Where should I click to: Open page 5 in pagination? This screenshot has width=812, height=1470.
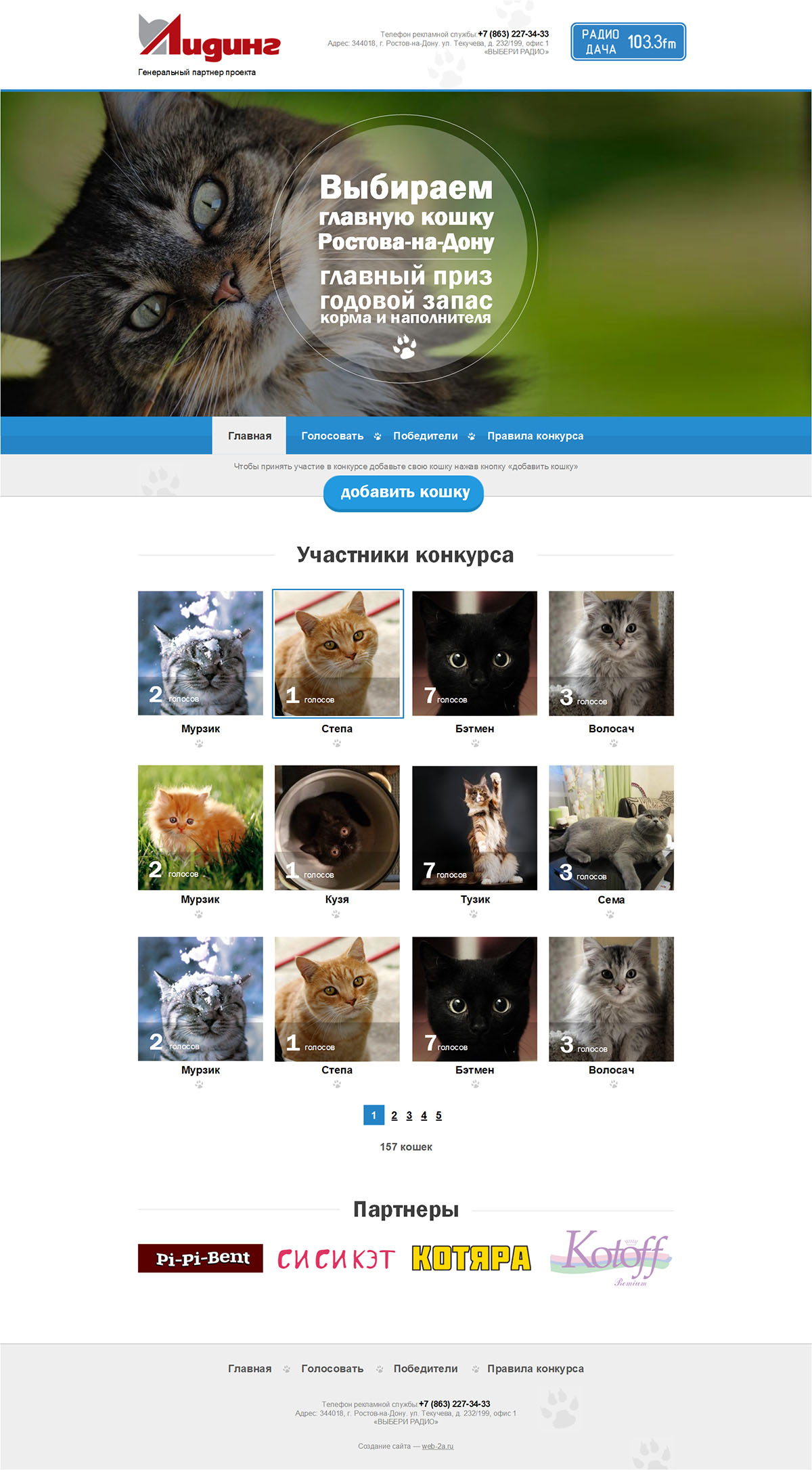point(438,1115)
